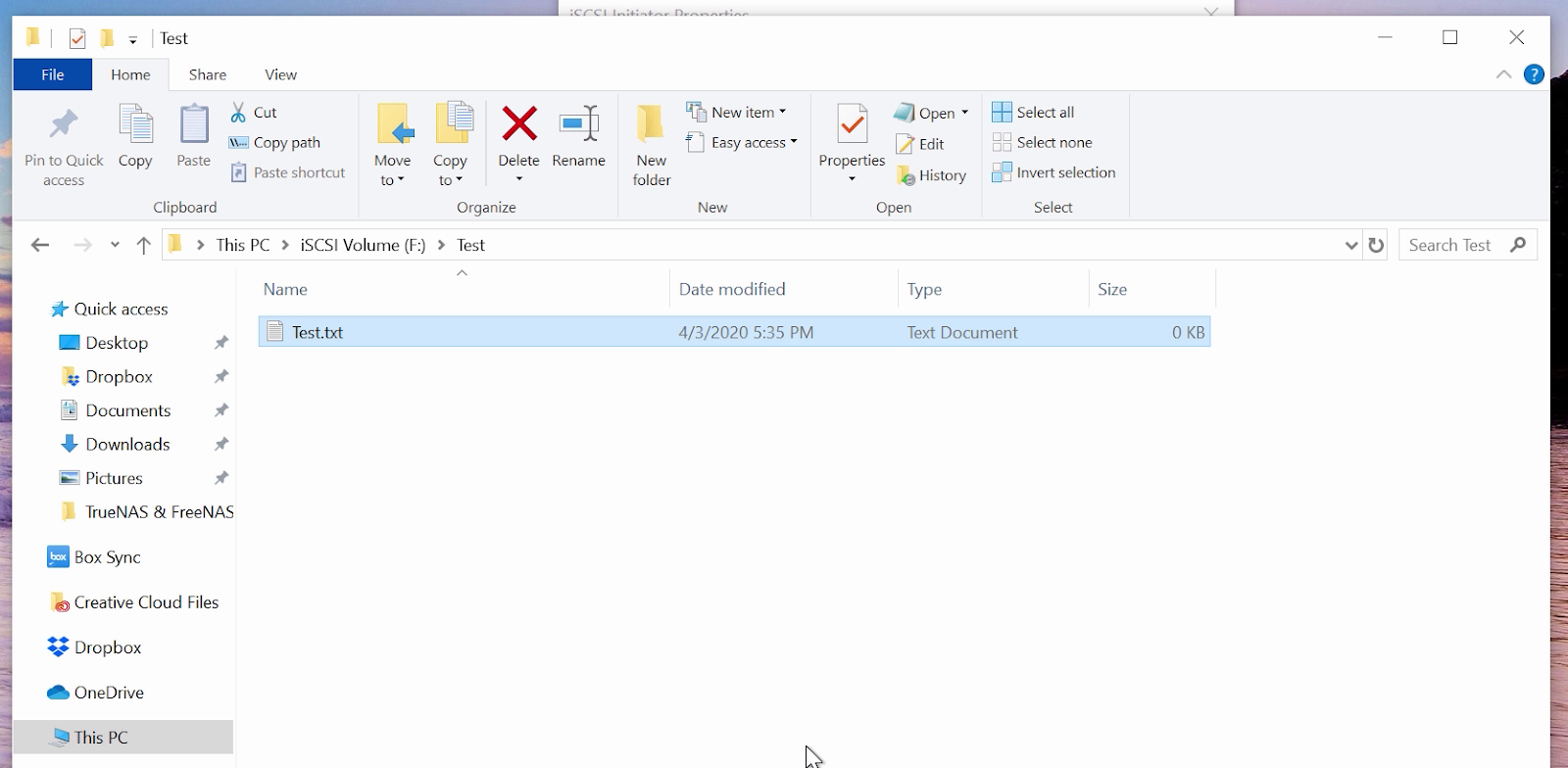This screenshot has height=768, width=1568.
Task: Open the Dropbox root next to its blue logo
Action: click(94, 648)
